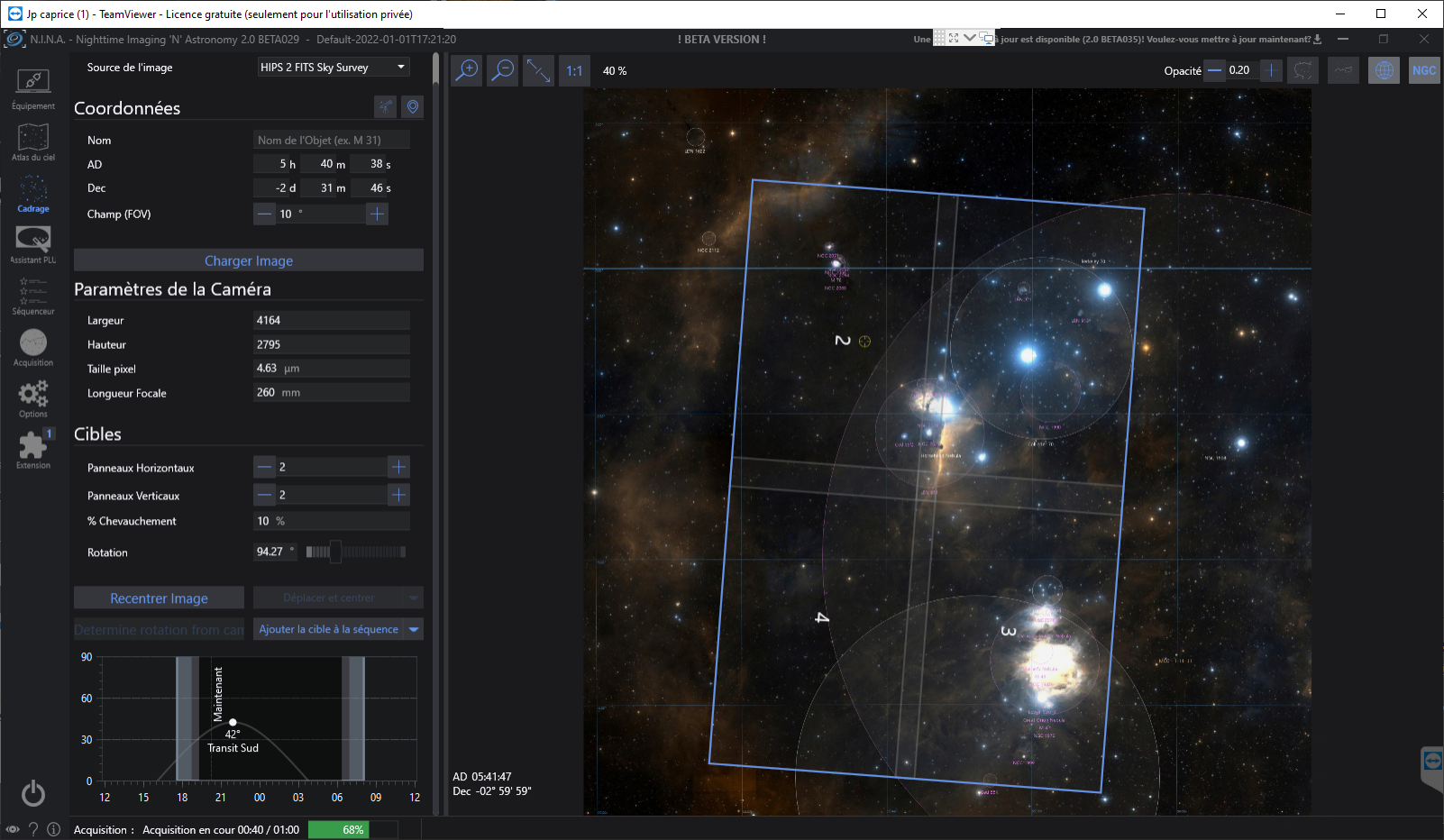Switch to the Cadrage tab
1444x840 pixels.
(33, 193)
